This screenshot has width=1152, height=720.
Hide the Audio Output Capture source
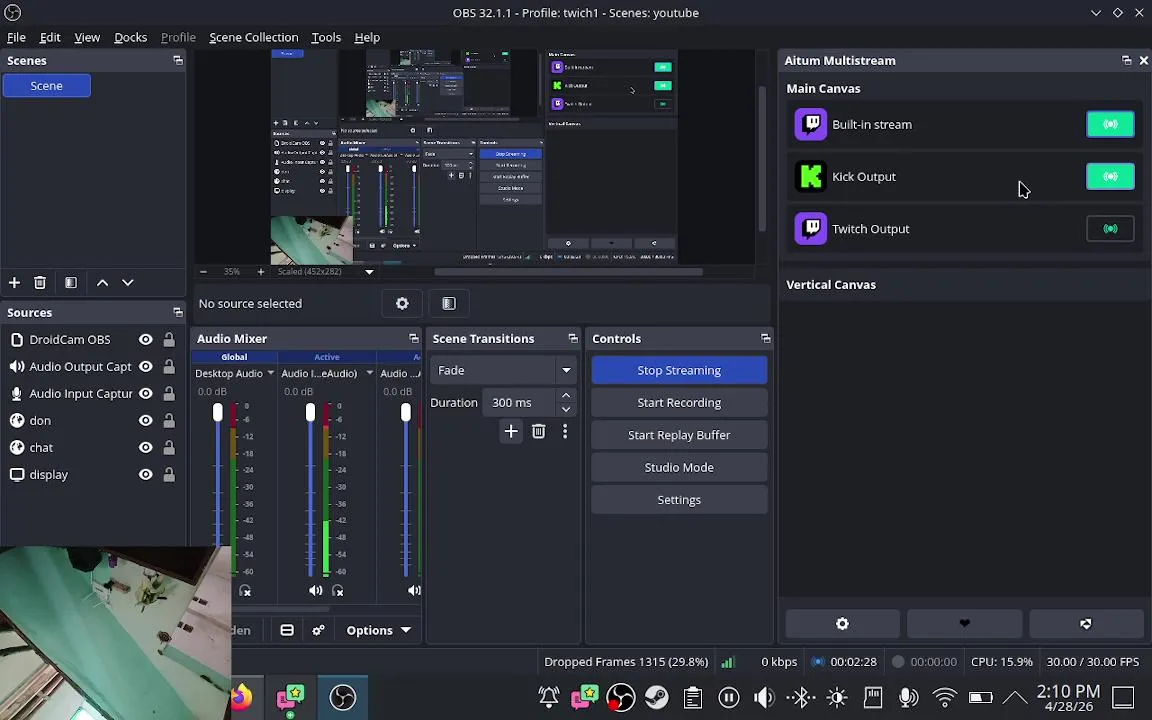[145, 367]
